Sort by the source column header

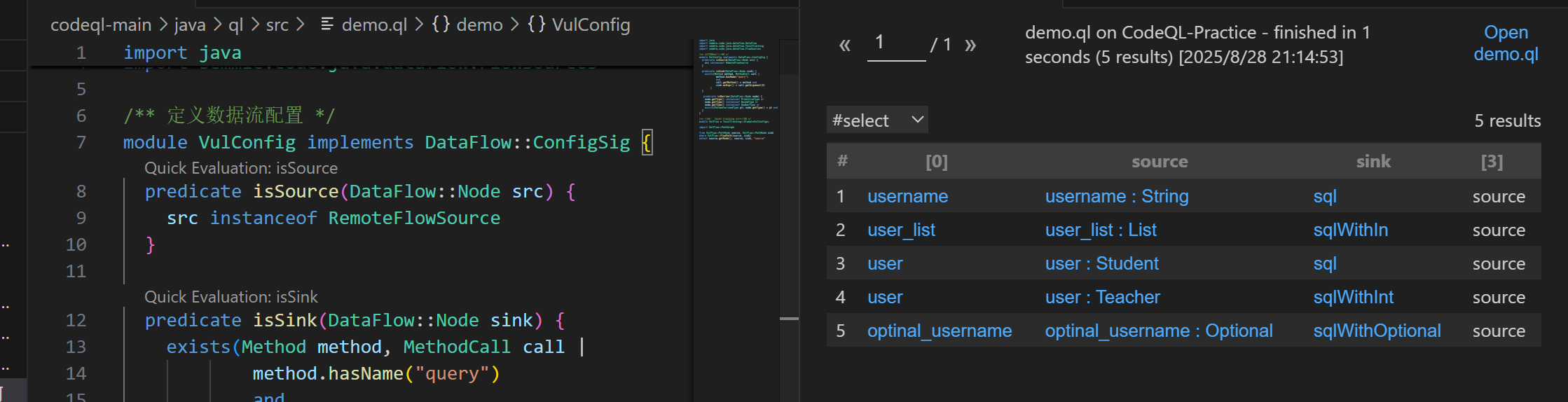[x=1160, y=162]
